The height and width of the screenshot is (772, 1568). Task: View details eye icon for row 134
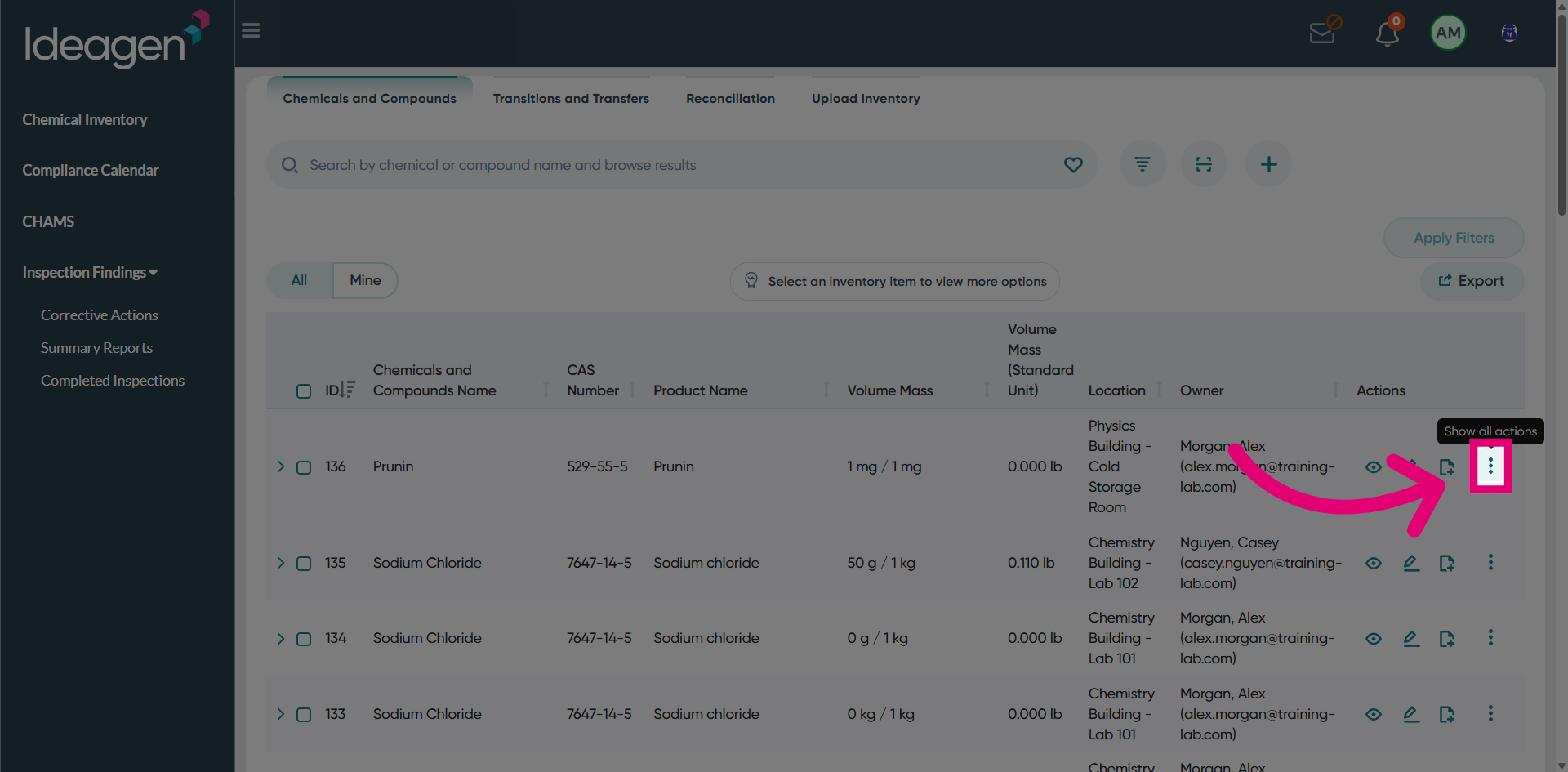click(1374, 638)
